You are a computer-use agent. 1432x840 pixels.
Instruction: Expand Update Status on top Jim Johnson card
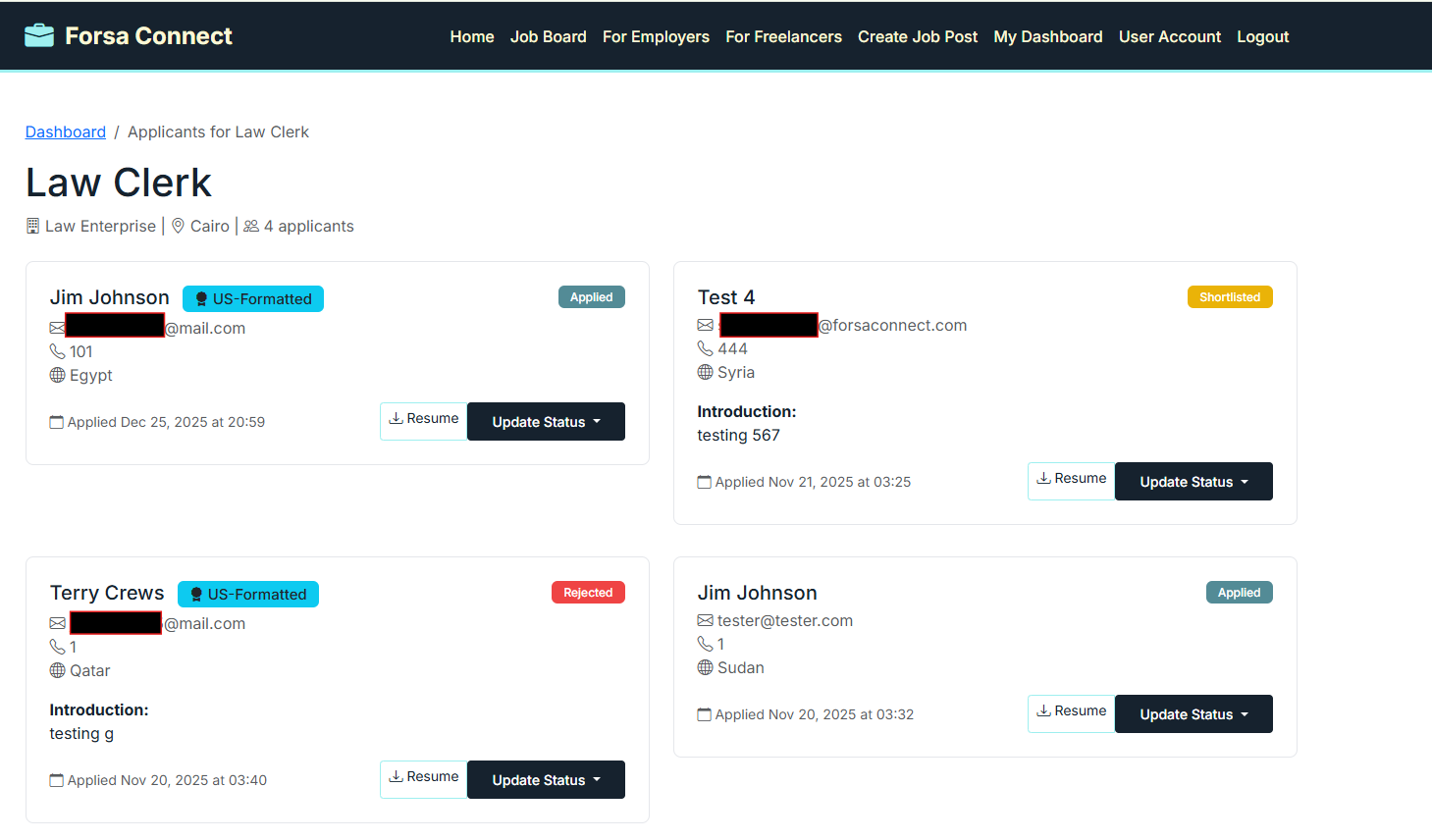click(546, 421)
